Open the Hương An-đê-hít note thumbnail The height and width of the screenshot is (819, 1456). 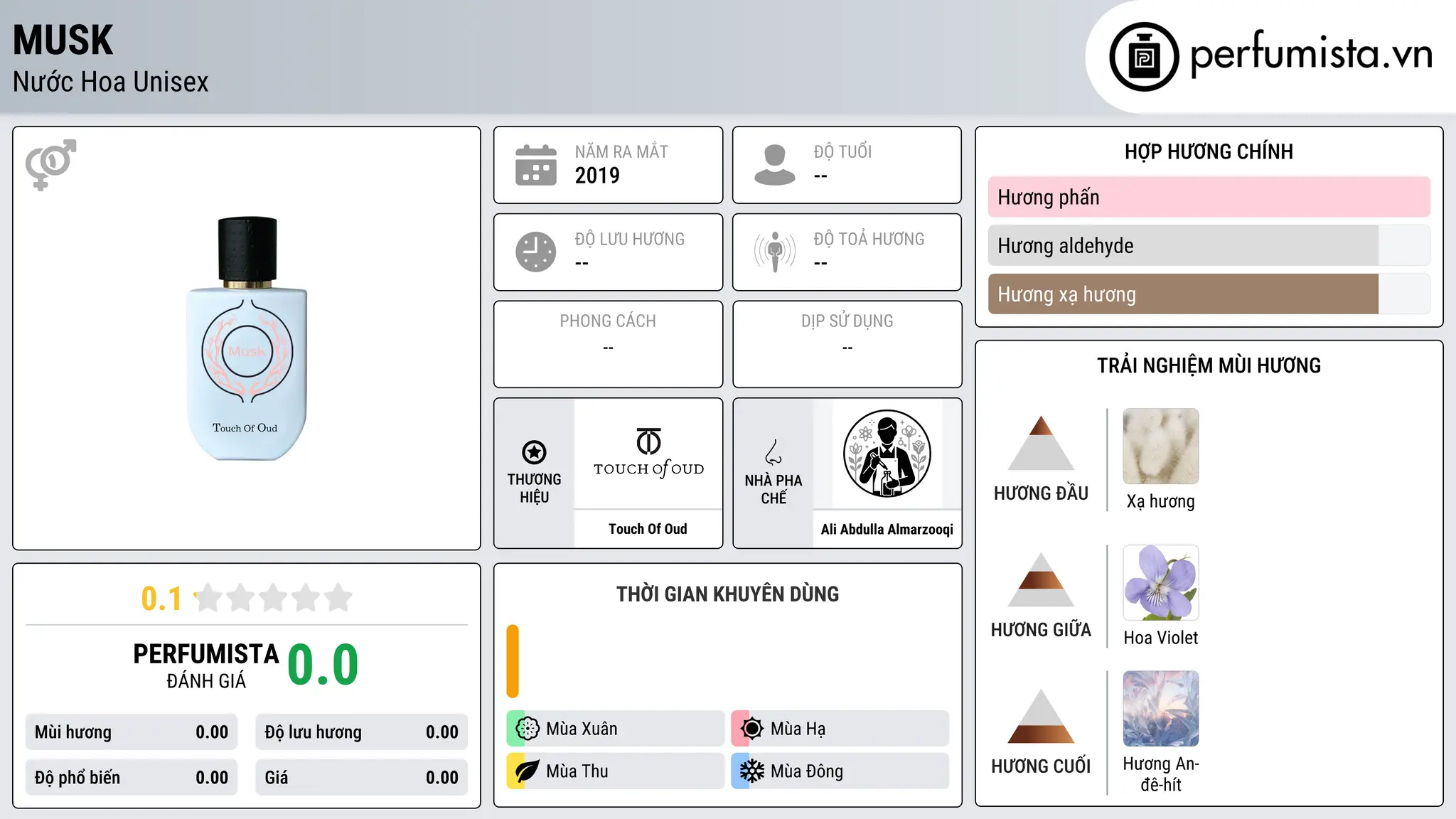tap(1161, 709)
